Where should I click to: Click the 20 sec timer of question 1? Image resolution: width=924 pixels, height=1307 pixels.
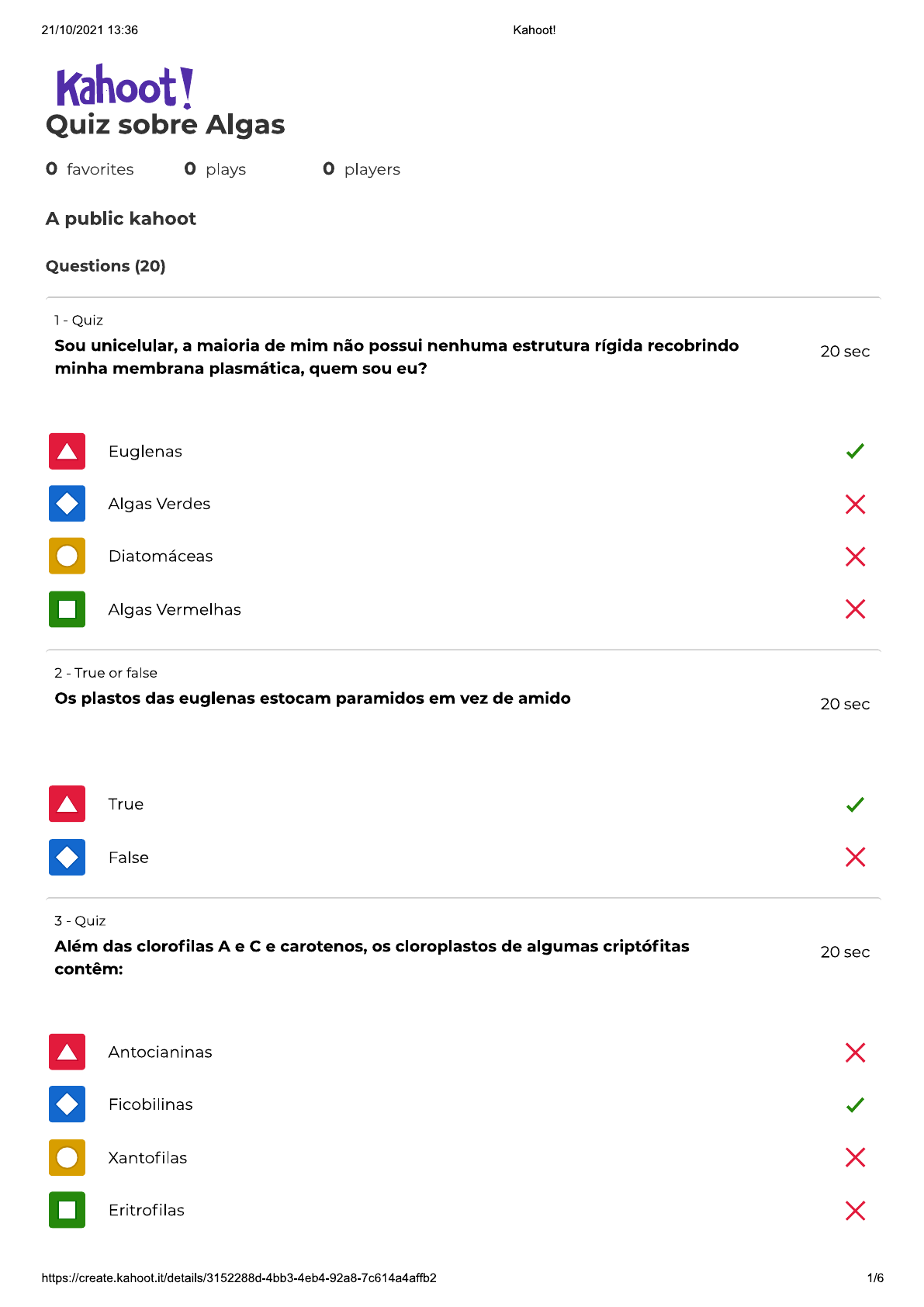(x=845, y=352)
